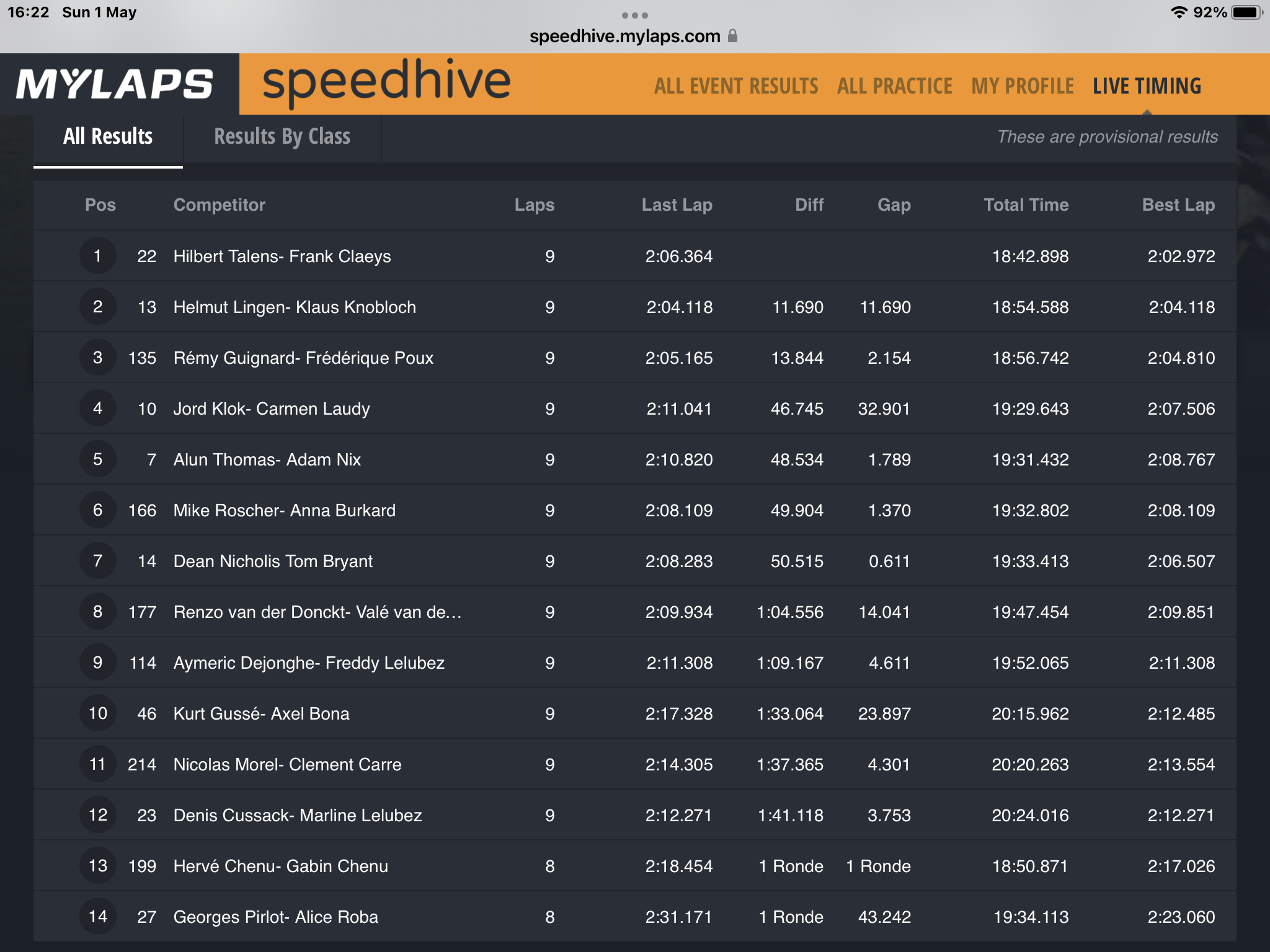The image size is (1270, 952).
Task: Open Aymeric Dejonghe- Freddy Lelubez entry
Action: (x=635, y=663)
